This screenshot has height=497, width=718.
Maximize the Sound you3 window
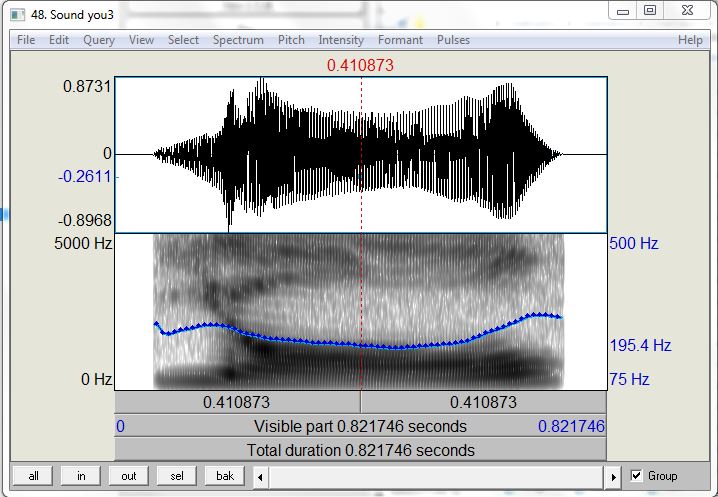(x=650, y=11)
